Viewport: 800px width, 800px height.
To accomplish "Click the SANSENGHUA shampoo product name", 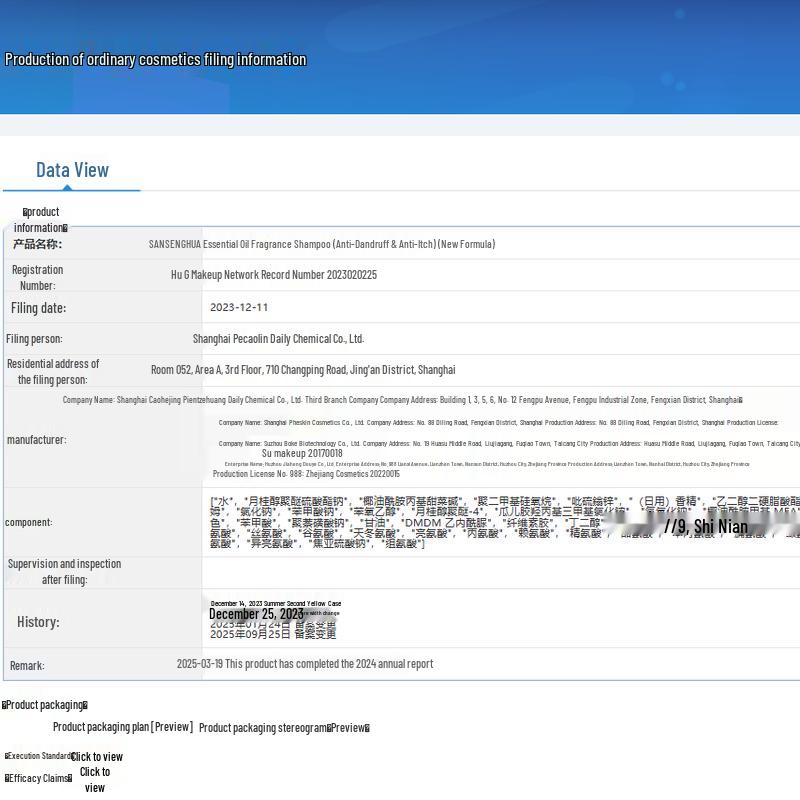I will [321, 244].
